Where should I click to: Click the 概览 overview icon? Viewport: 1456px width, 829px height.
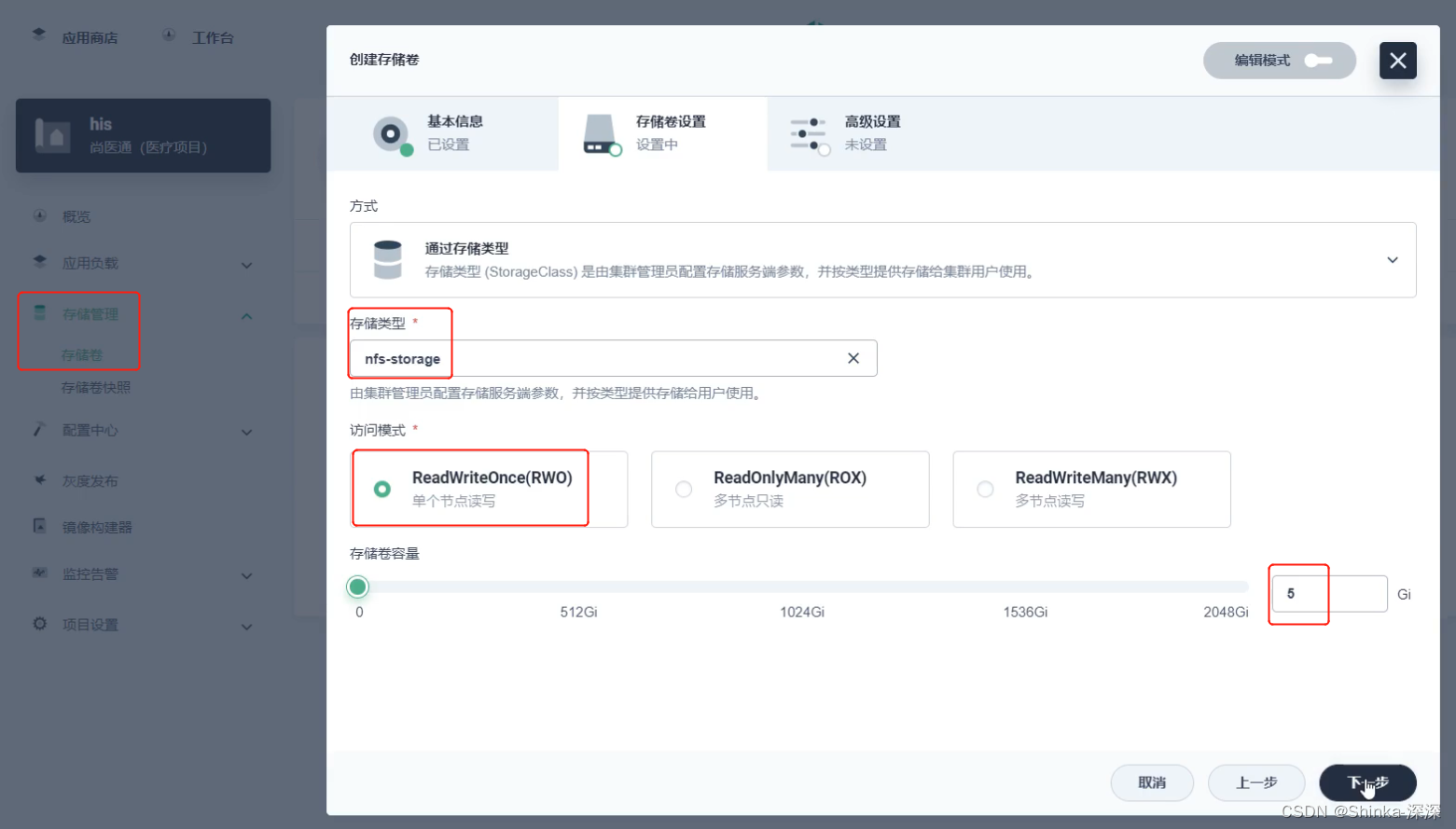40,215
